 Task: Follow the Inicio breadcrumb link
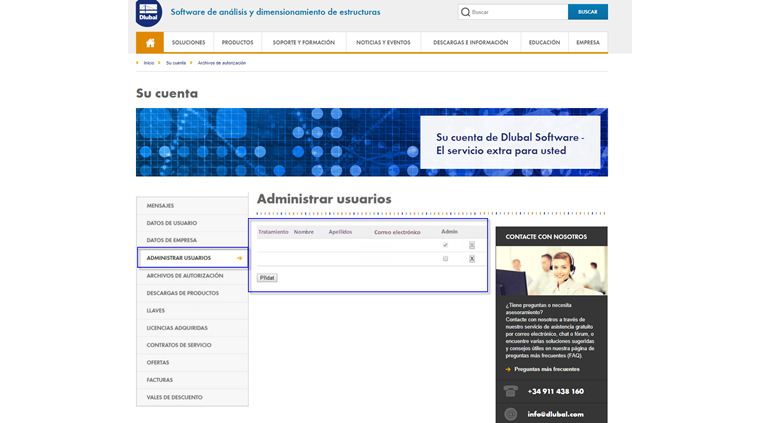tap(149, 63)
